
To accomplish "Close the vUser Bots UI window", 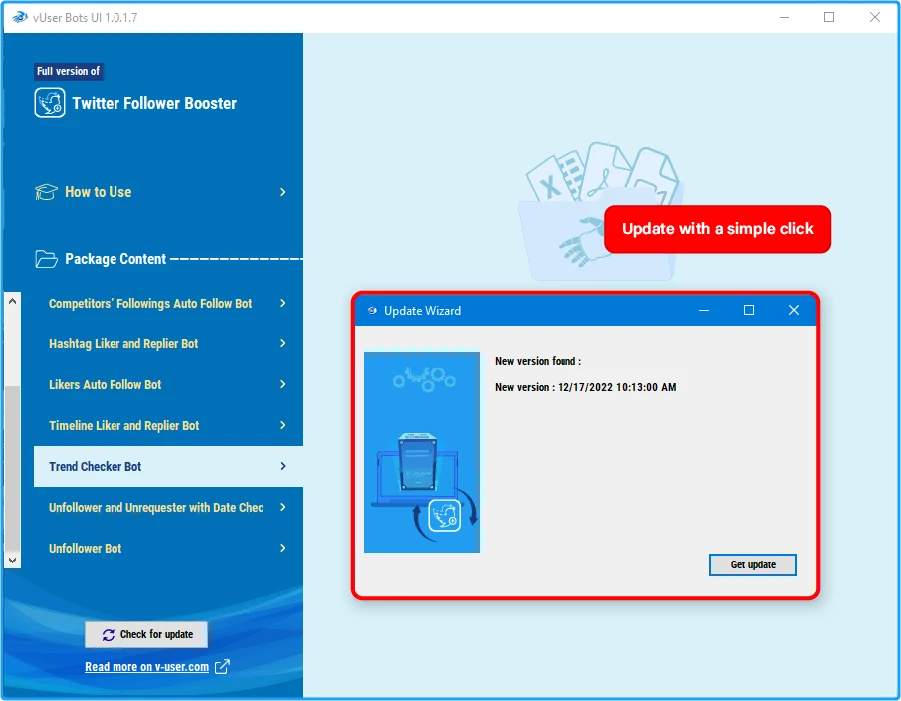I will coord(875,17).
